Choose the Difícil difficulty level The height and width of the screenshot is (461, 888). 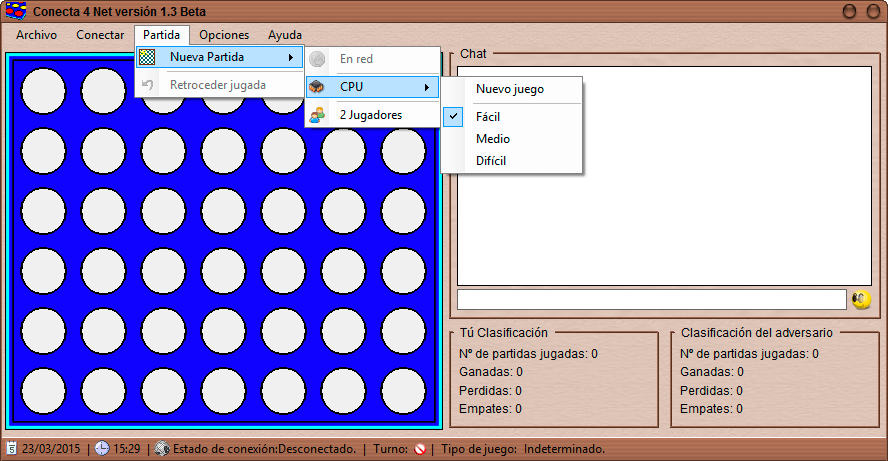click(x=491, y=161)
